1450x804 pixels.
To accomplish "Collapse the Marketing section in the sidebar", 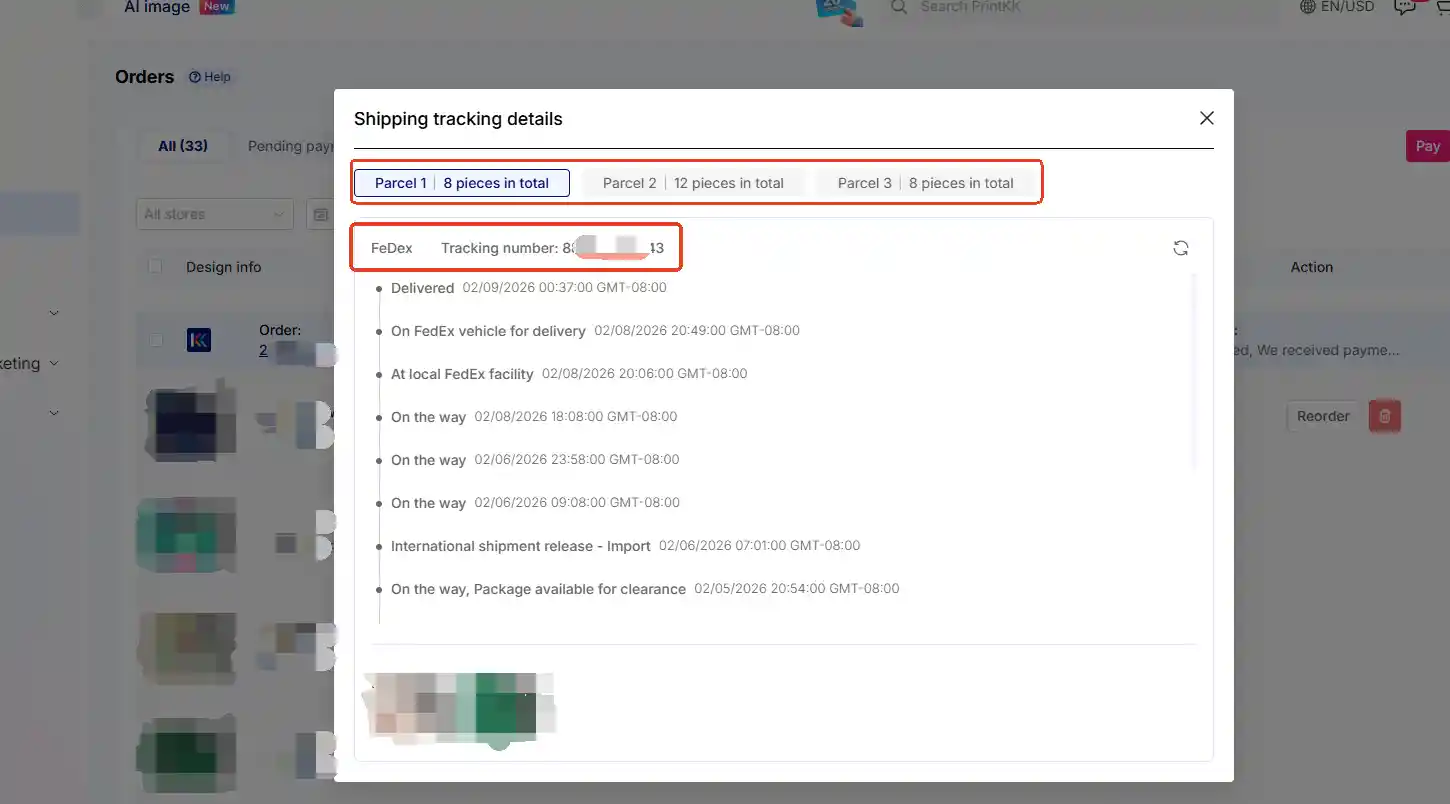I will point(53,363).
